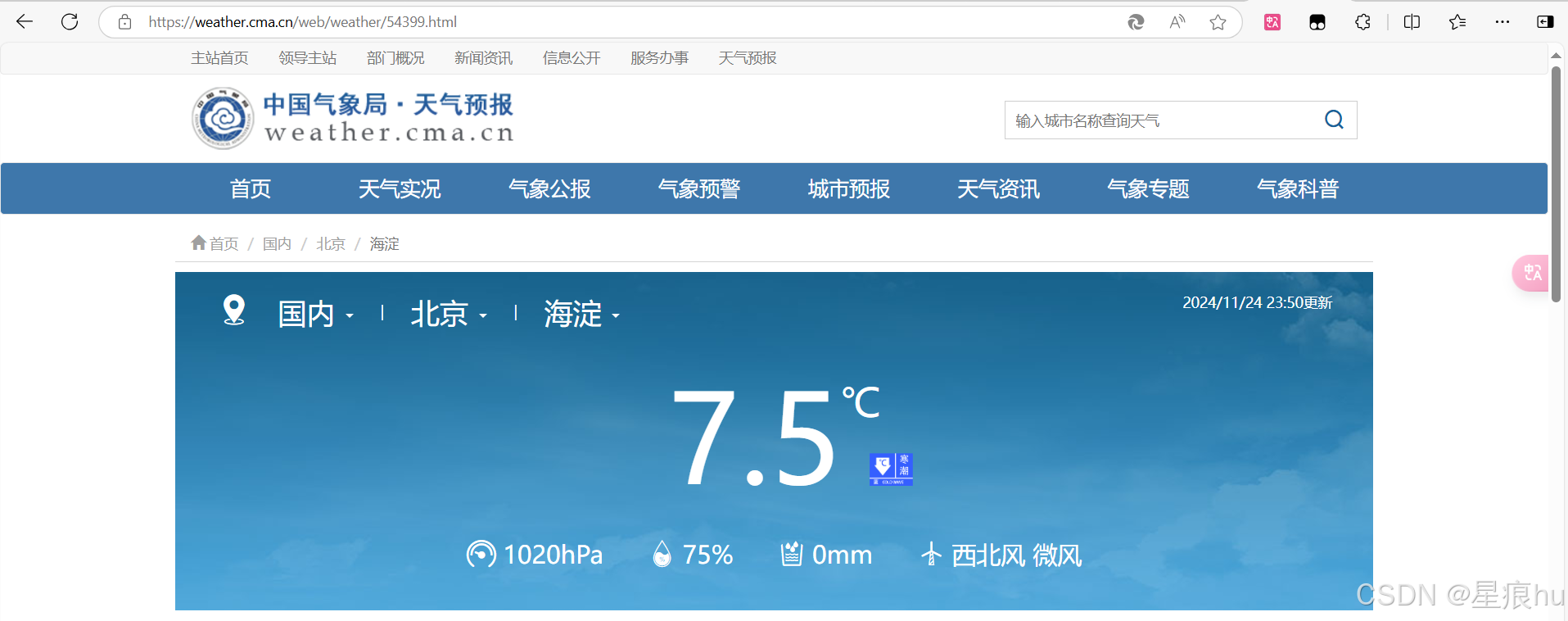
Task: Click the 2024/11/24 23:50更新 timestamp
Action: click(x=1258, y=303)
